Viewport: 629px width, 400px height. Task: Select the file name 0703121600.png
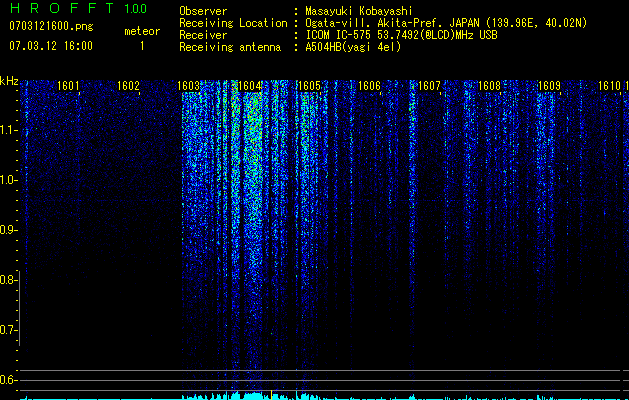51,27
